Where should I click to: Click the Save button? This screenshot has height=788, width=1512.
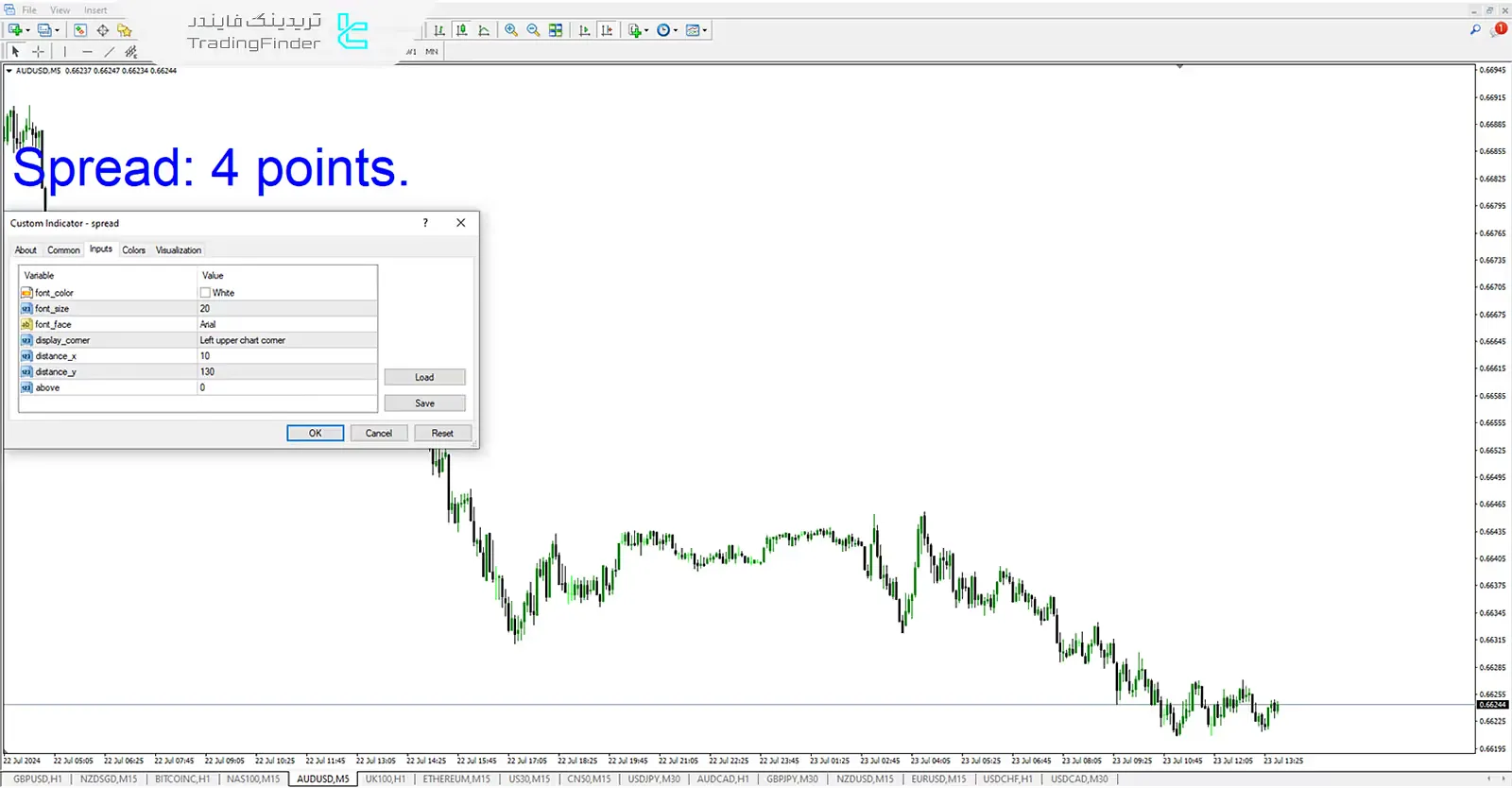tap(424, 403)
